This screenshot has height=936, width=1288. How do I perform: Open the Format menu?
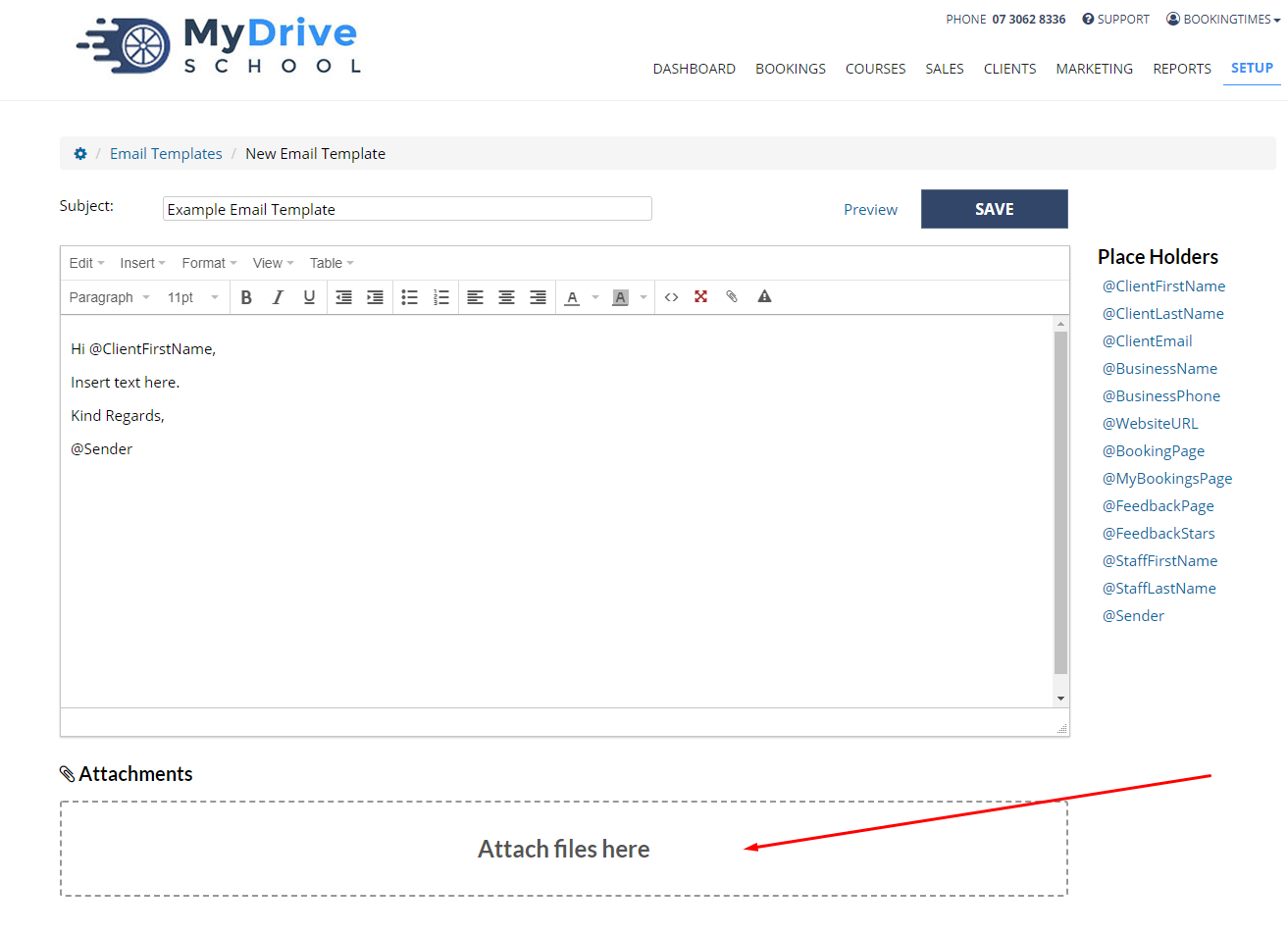point(209,263)
